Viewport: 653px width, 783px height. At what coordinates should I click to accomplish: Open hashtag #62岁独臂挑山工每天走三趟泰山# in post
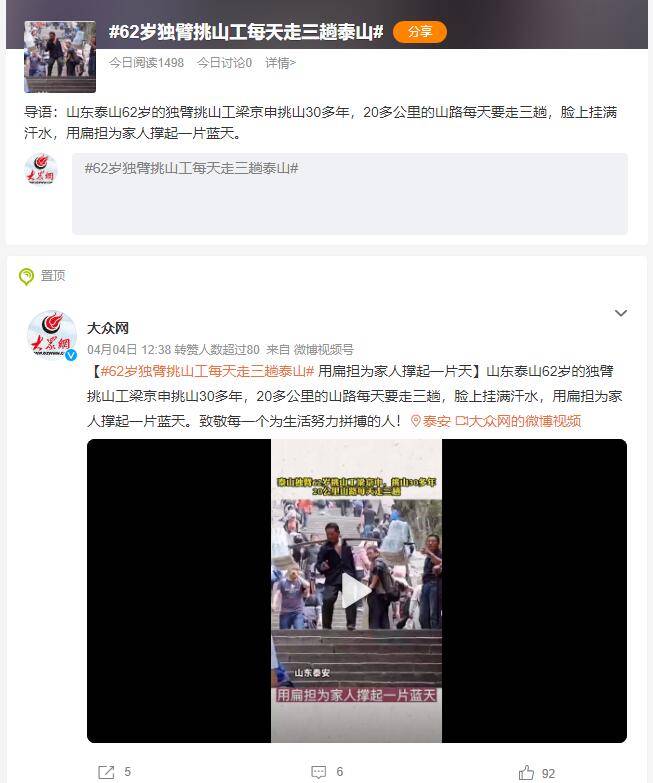[207, 371]
